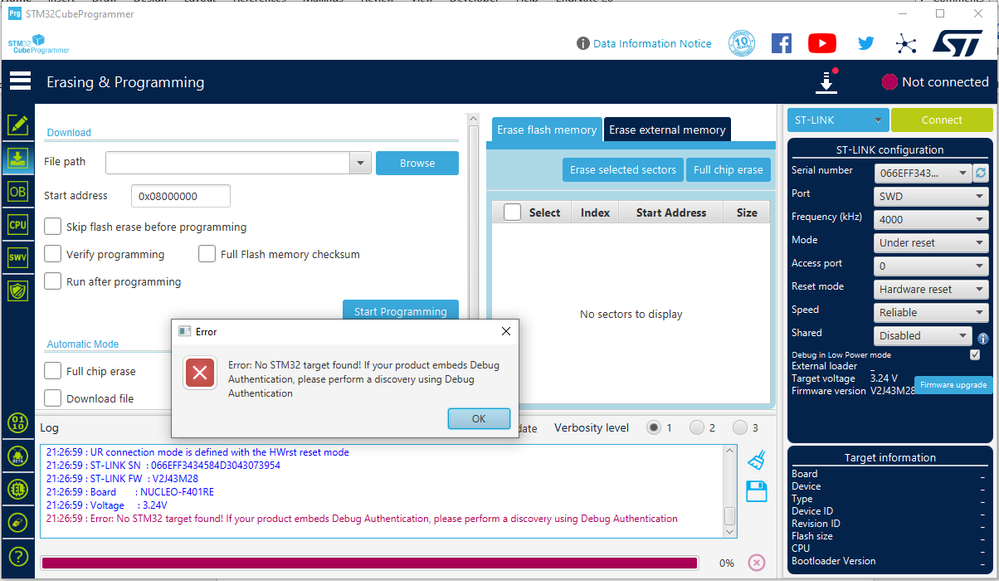The width and height of the screenshot is (999, 581).
Task: Open the hamburger menu icon
Action: (x=20, y=81)
